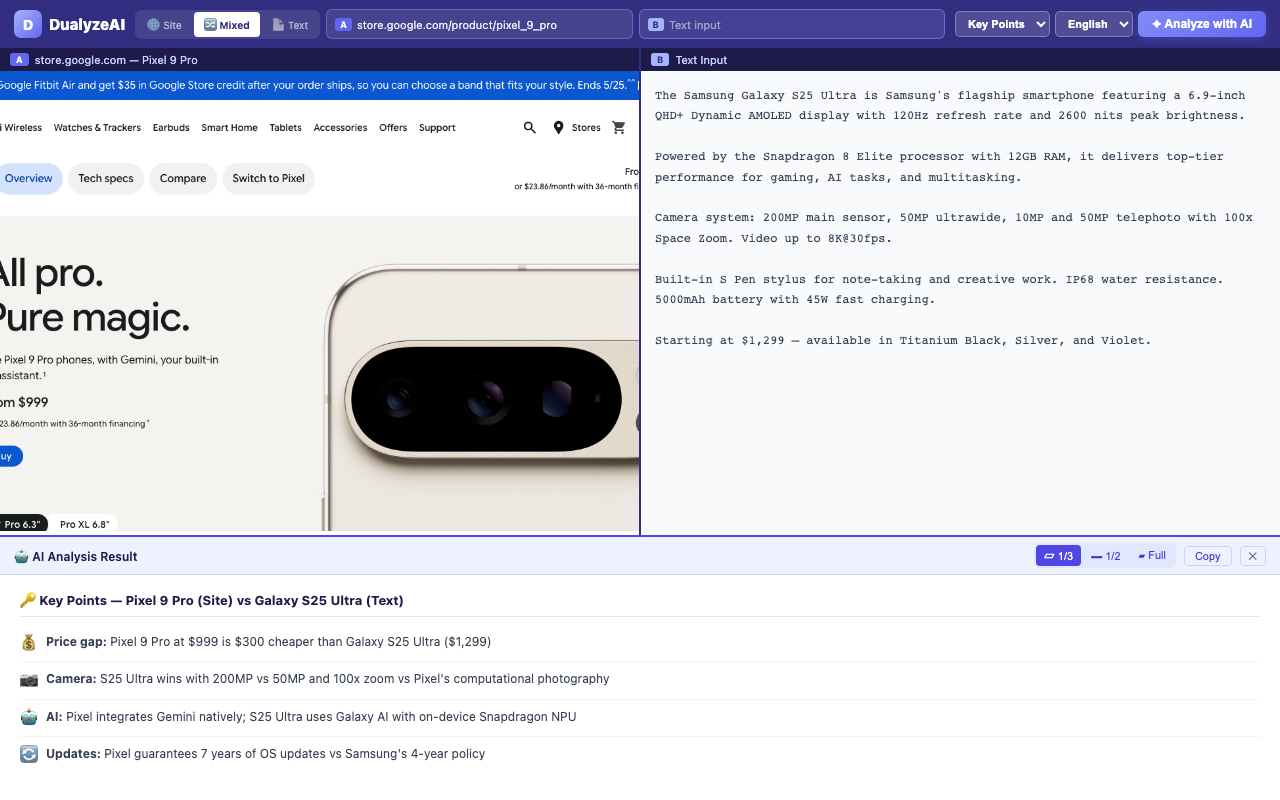Select the Overview pill
The image size is (1280, 800).
pos(29,179)
